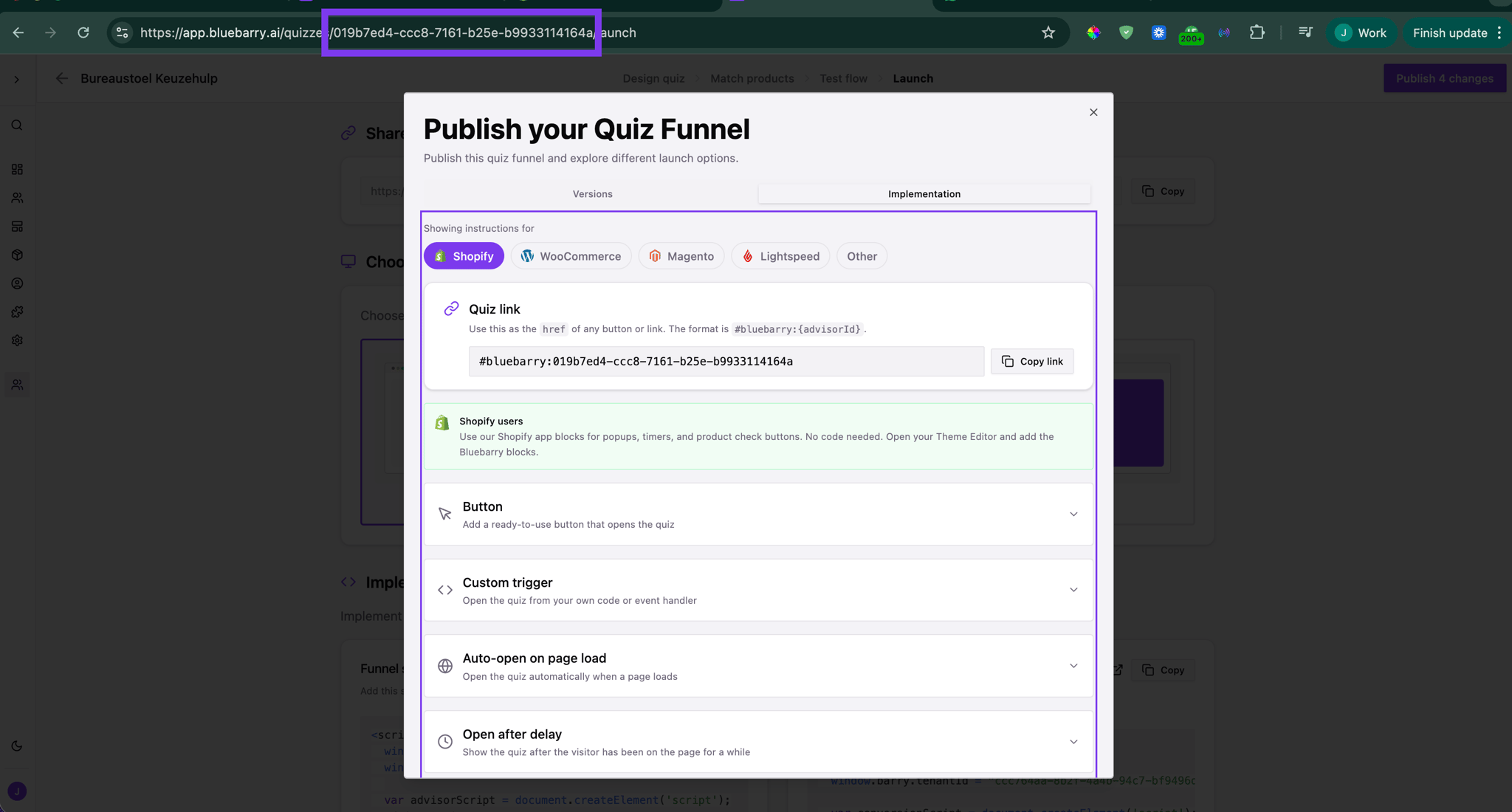Click the Finish update button
The height and width of the screenshot is (812, 1512).
coord(1449,32)
